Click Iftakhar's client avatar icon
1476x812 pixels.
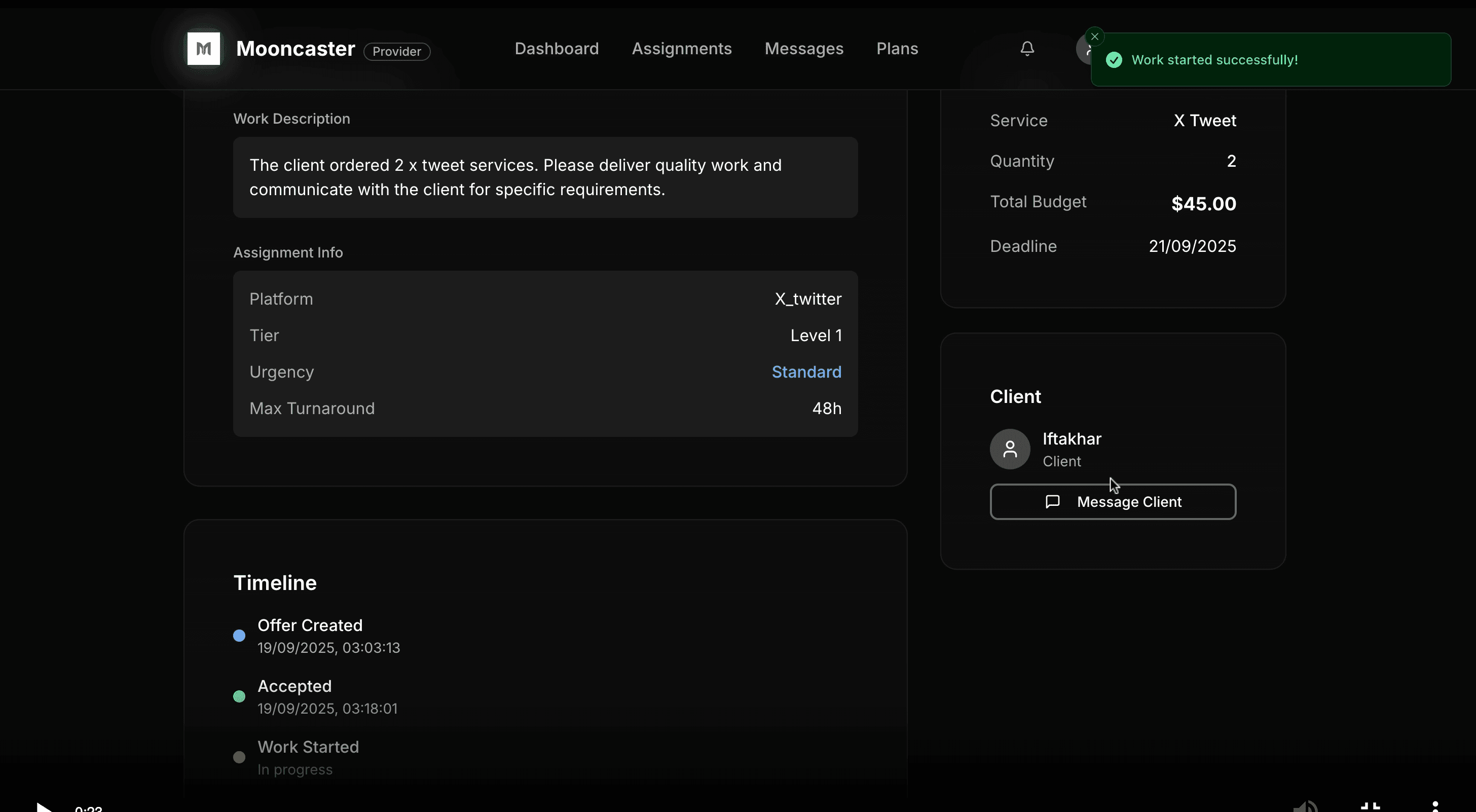point(1009,449)
